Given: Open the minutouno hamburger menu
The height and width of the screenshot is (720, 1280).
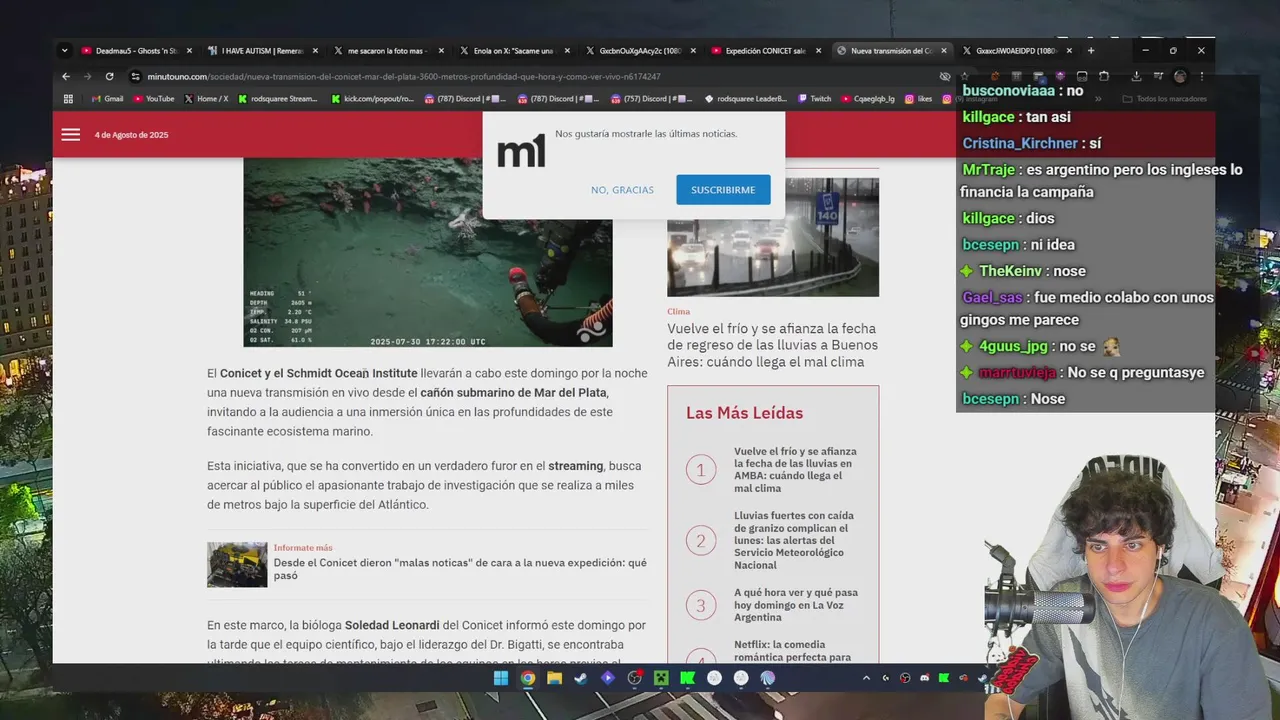Looking at the screenshot, I should pyautogui.click(x=70, y=134).
